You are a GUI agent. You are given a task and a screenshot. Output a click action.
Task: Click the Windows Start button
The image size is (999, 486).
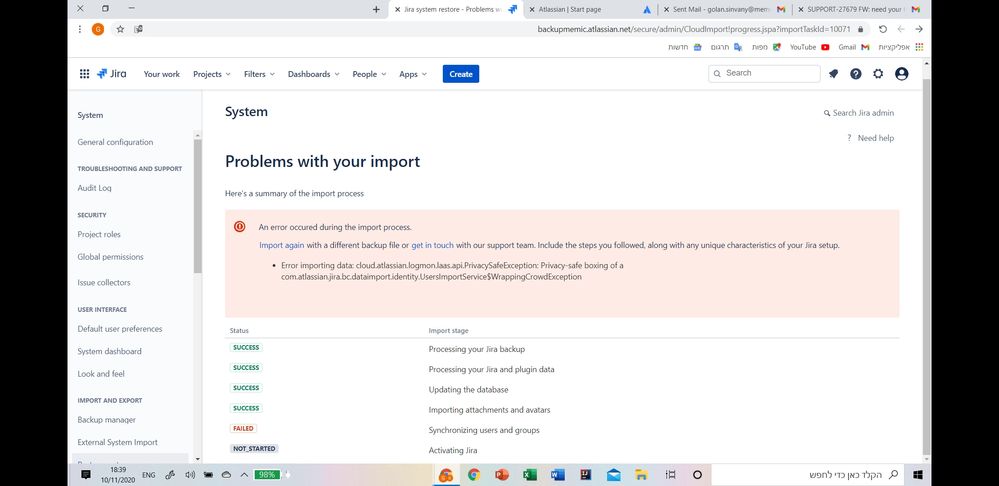click(x=918, y=475)
